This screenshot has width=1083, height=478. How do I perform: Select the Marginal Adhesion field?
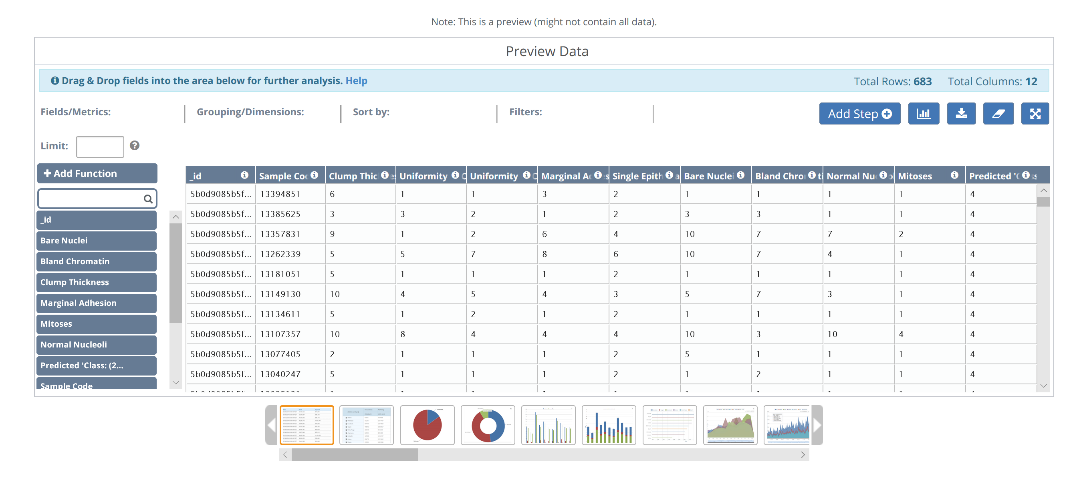click(97, 303)
